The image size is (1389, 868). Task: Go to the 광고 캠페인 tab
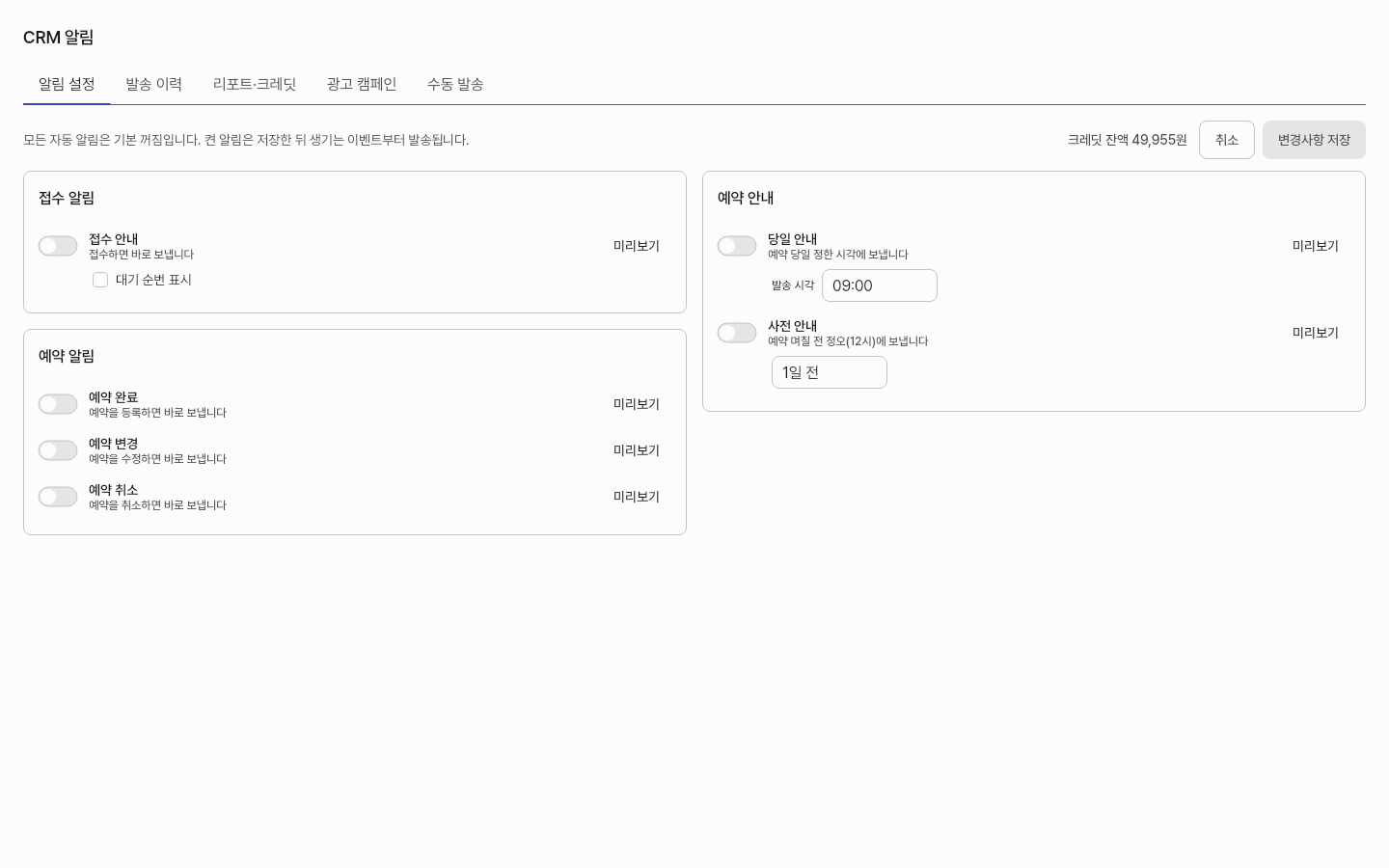[362, 84]
